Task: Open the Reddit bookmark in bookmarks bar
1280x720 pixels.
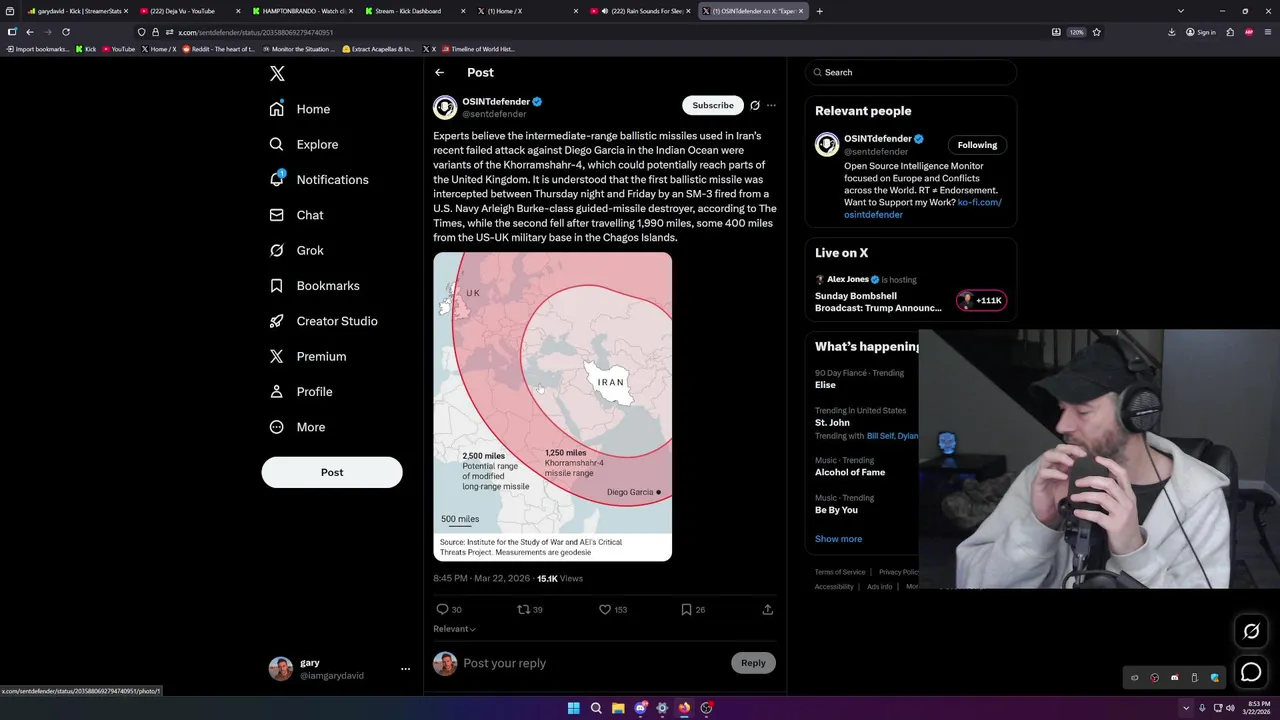Action: 219,48
